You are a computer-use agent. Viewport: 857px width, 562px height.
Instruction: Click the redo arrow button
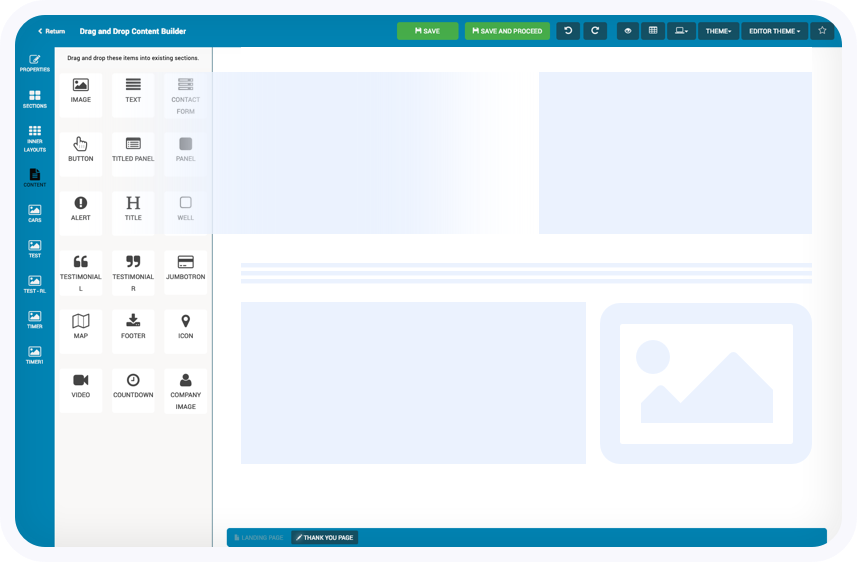(595, 31)
